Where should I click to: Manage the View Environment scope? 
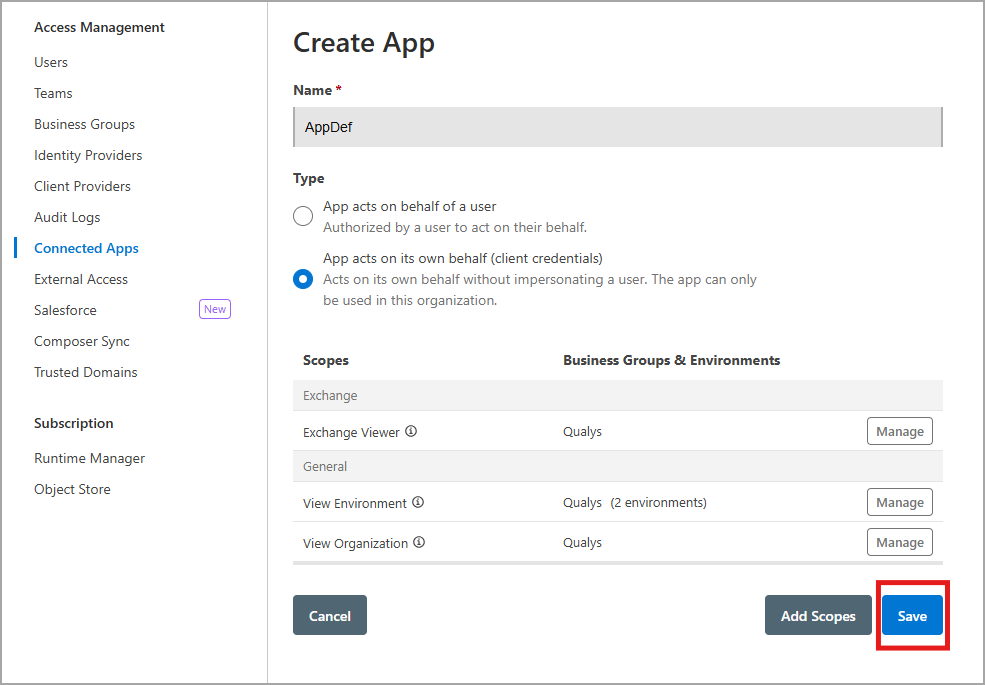pyautogui.click(x=899, y=502)
